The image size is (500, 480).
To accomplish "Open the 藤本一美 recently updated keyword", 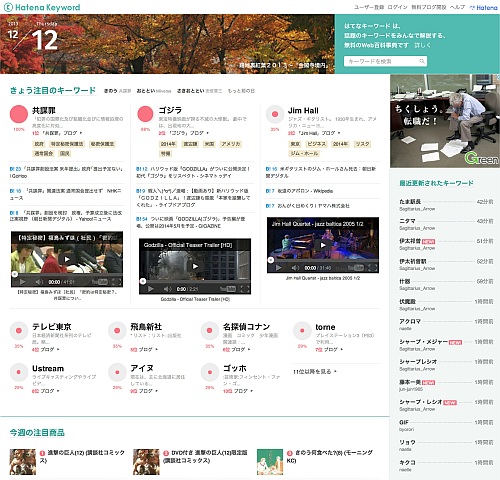I will click(x=410, y=382).
